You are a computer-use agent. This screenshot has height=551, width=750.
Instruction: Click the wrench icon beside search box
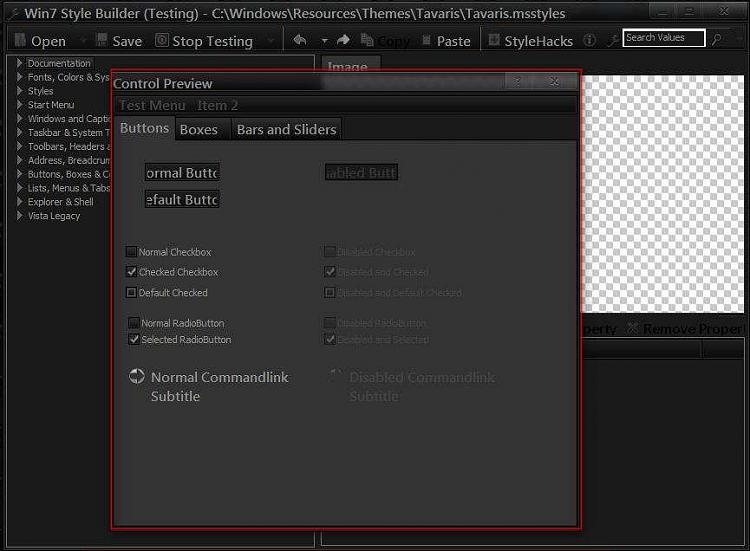coord(612,41)
